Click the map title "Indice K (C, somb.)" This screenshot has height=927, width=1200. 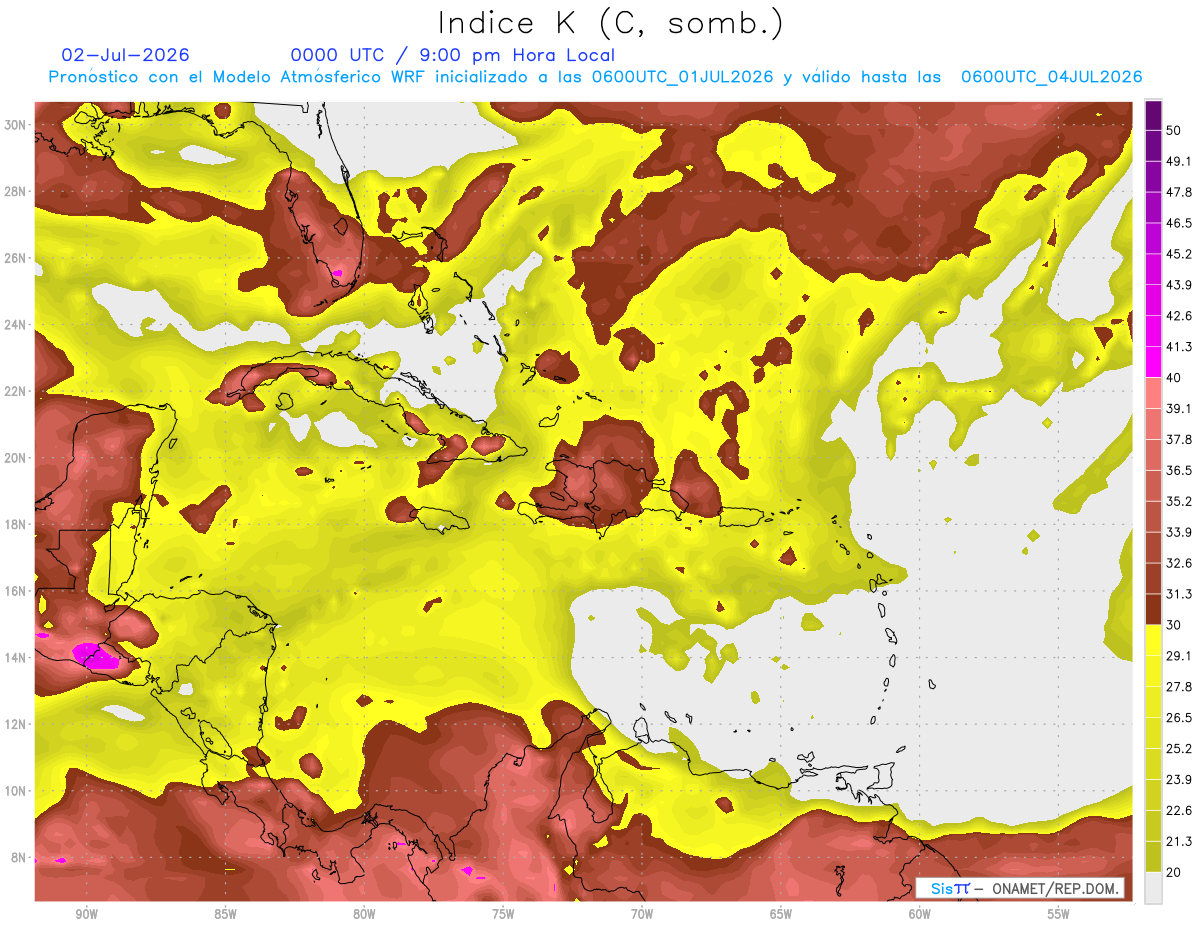611,23
